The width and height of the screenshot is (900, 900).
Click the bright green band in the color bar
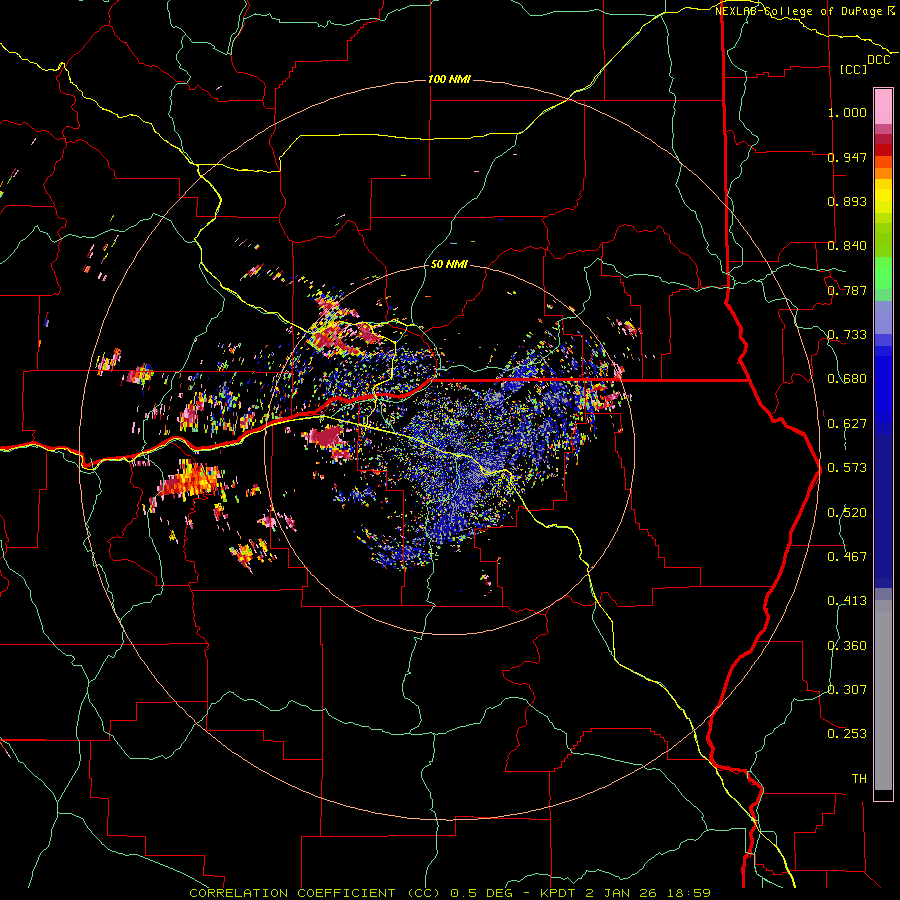pyautogui.click(x=883, y=273)
